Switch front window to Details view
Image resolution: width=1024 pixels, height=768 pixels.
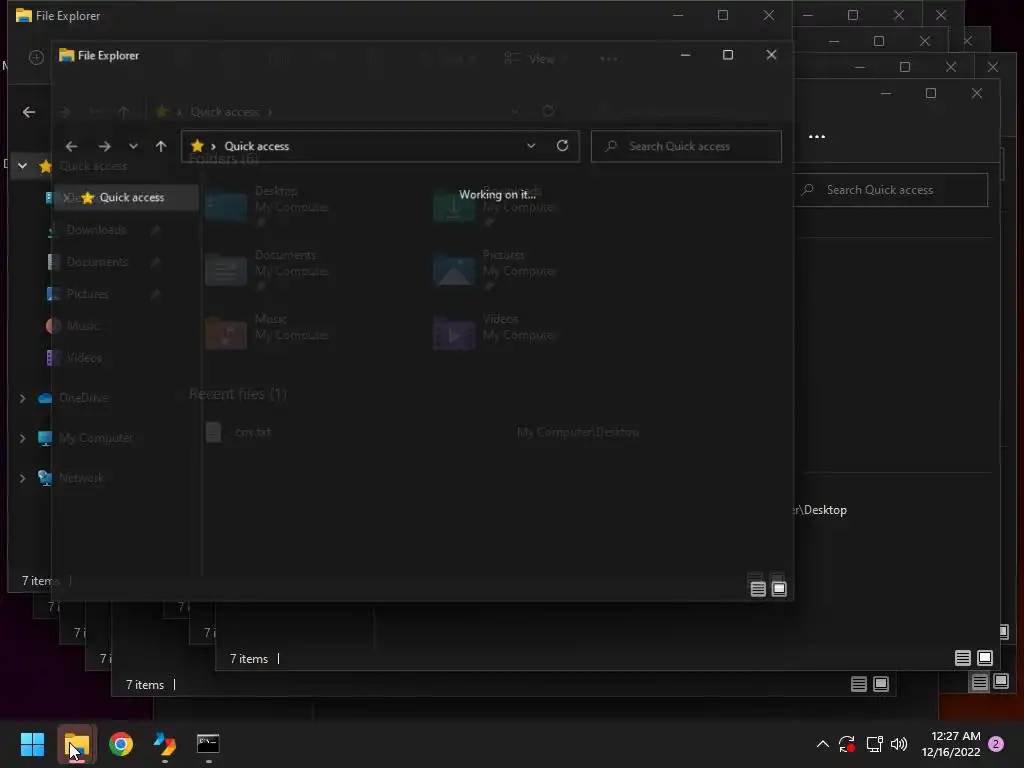coord(758,589)
